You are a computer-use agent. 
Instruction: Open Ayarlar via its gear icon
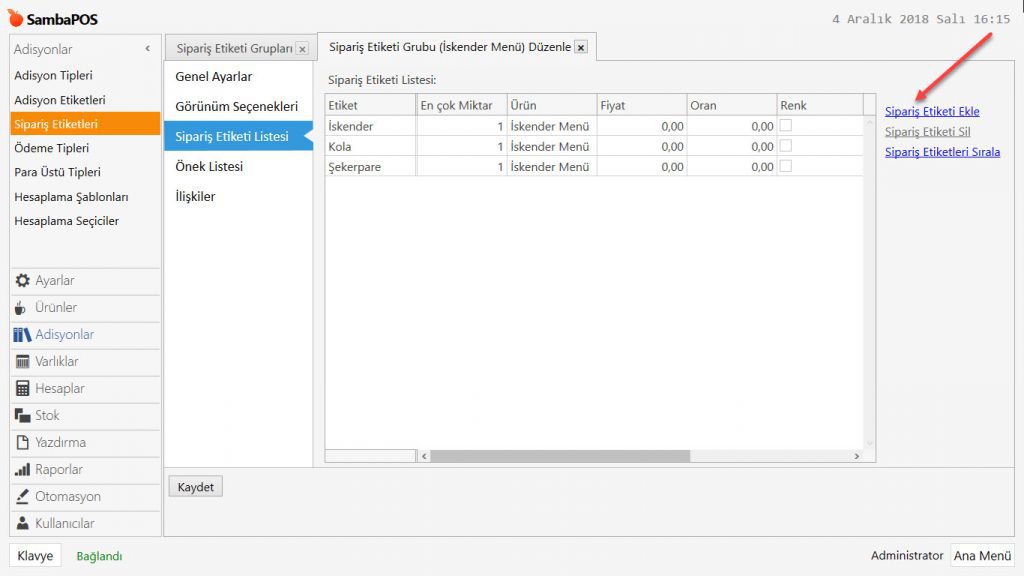22,281
